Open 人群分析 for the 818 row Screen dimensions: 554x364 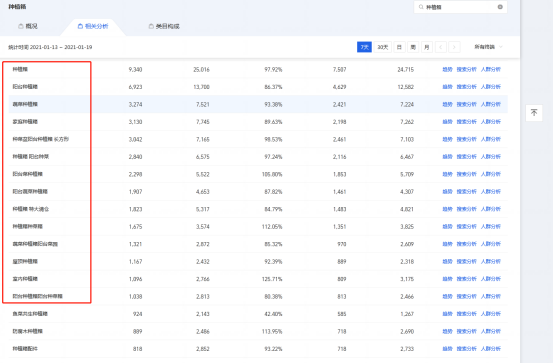point(491,349)
